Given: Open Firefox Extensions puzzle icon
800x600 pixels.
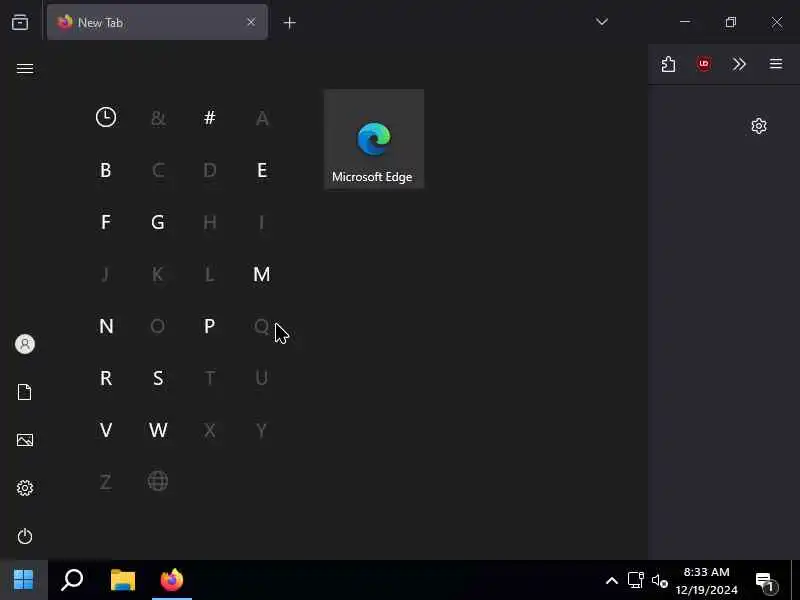Looking at the screenshot, I should (668, 64).
